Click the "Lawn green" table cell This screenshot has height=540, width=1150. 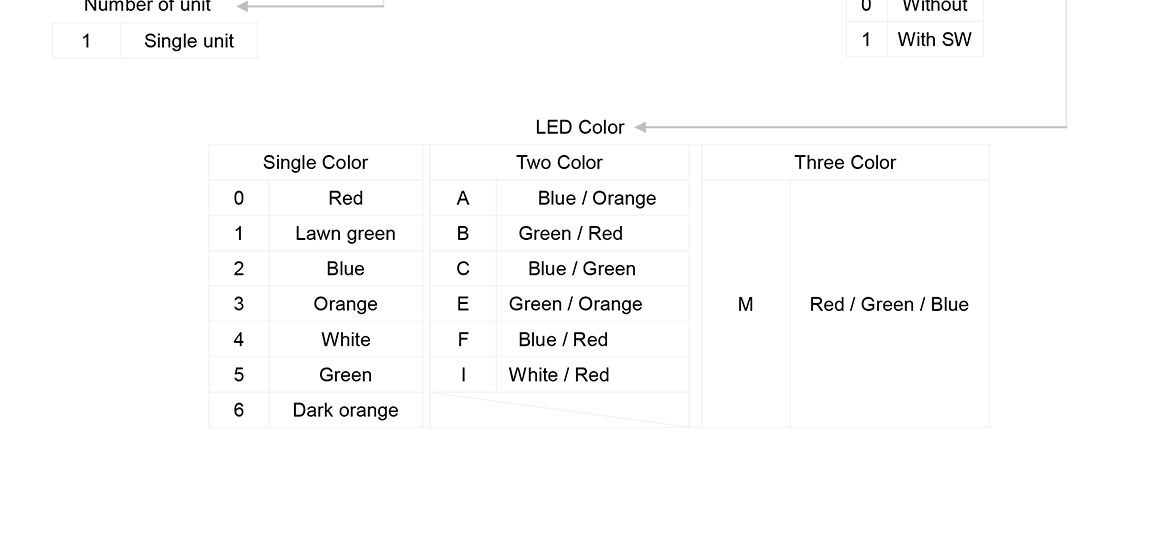[x=345, y=233]
